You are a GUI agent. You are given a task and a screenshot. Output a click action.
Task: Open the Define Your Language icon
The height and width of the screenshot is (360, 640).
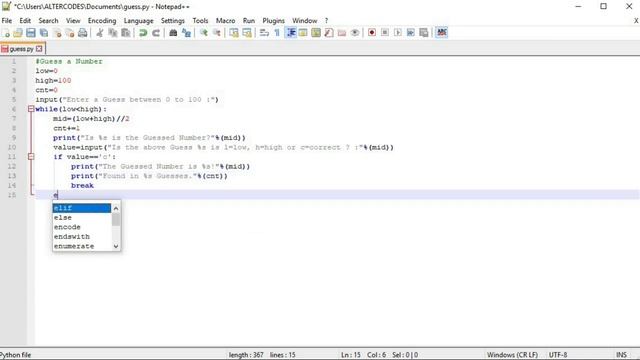(303, 33)
